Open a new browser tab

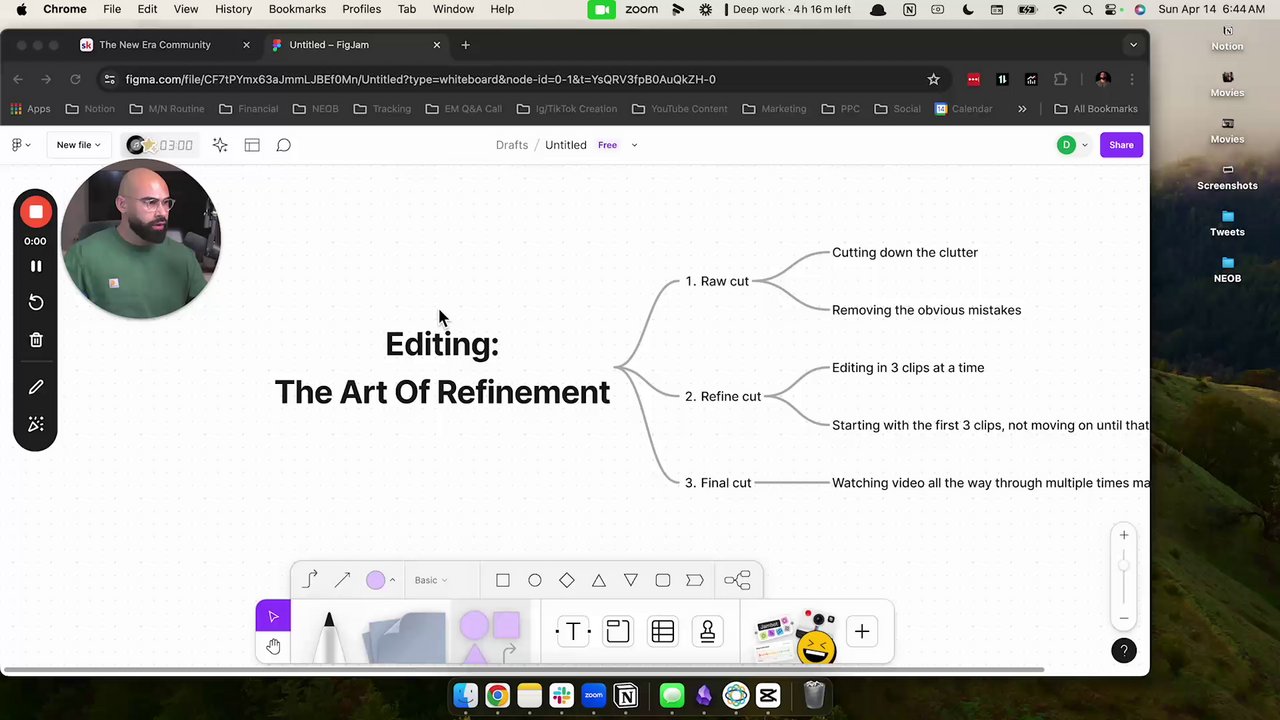tap(465, 45)
